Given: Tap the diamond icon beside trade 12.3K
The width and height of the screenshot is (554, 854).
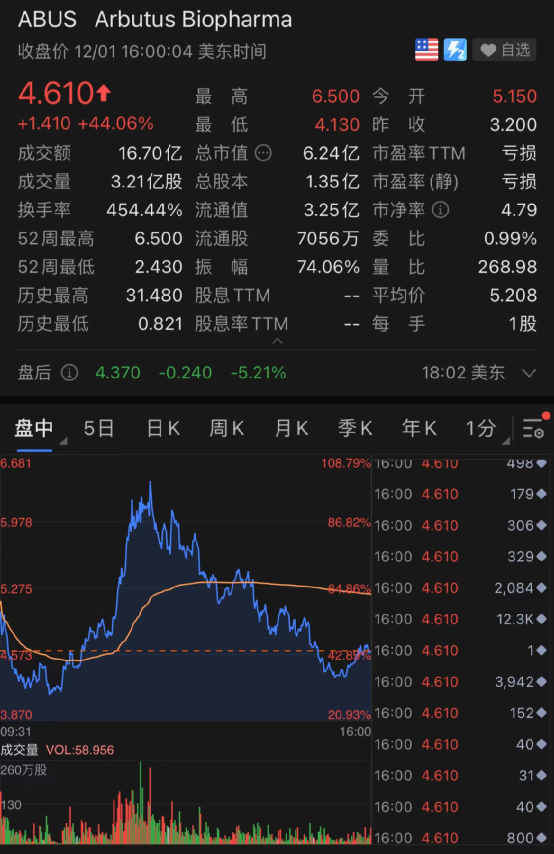Looking at the screenshot, I should [x=541, y=619].
